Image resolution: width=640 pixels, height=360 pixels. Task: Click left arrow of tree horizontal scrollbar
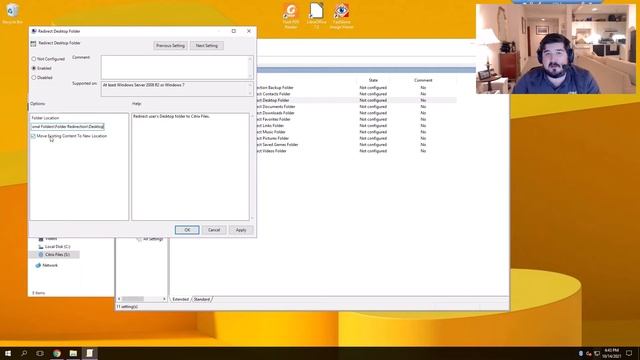pos(119,299)
